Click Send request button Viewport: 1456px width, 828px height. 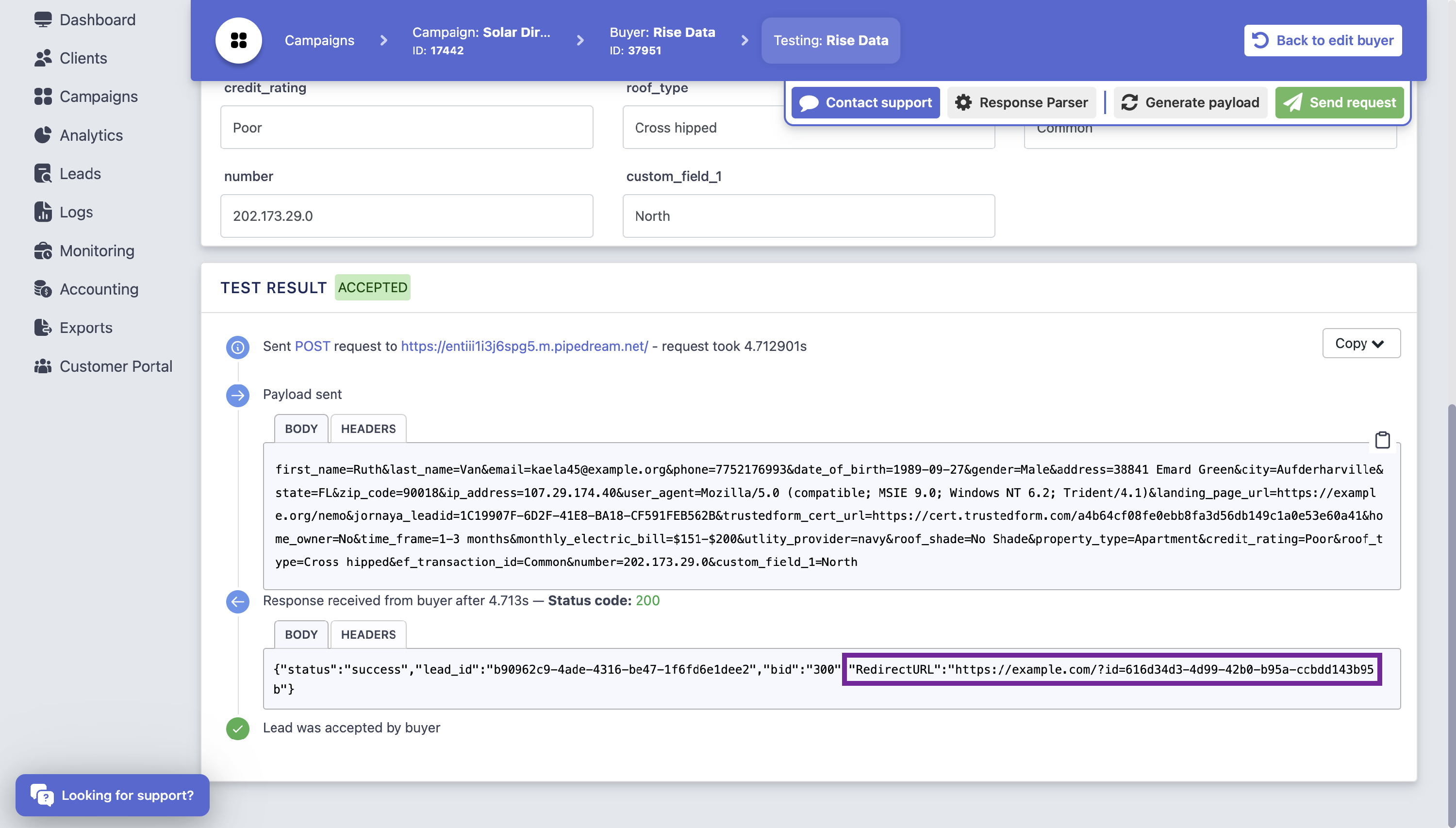point(1339,102)
